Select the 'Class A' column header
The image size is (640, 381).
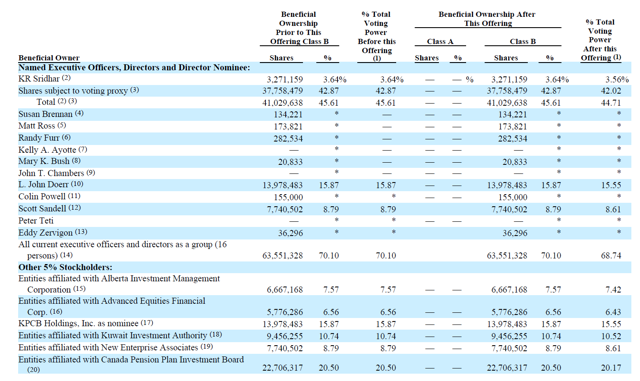(x=440, y=41)
